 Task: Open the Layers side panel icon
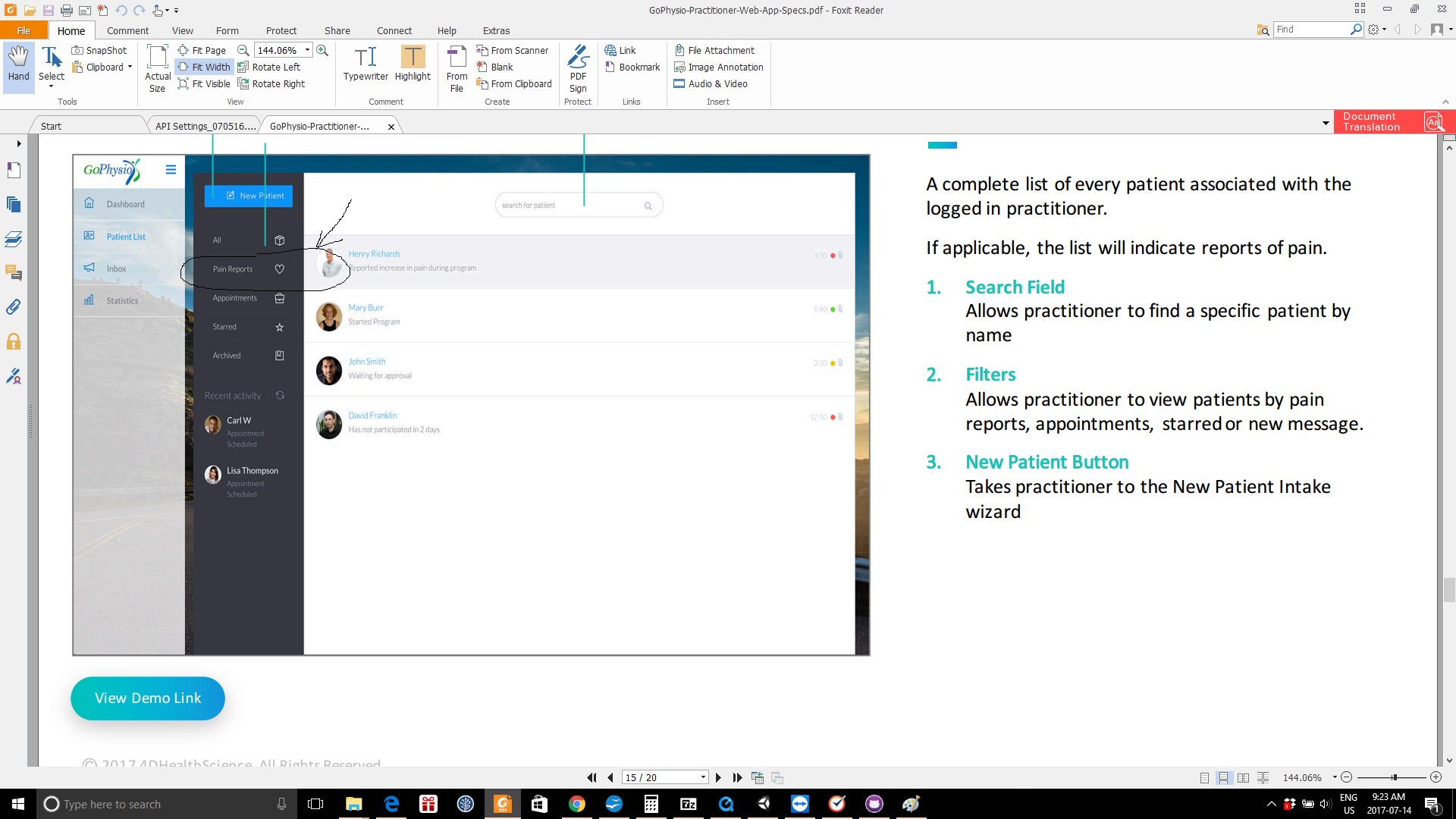point(14,239)
